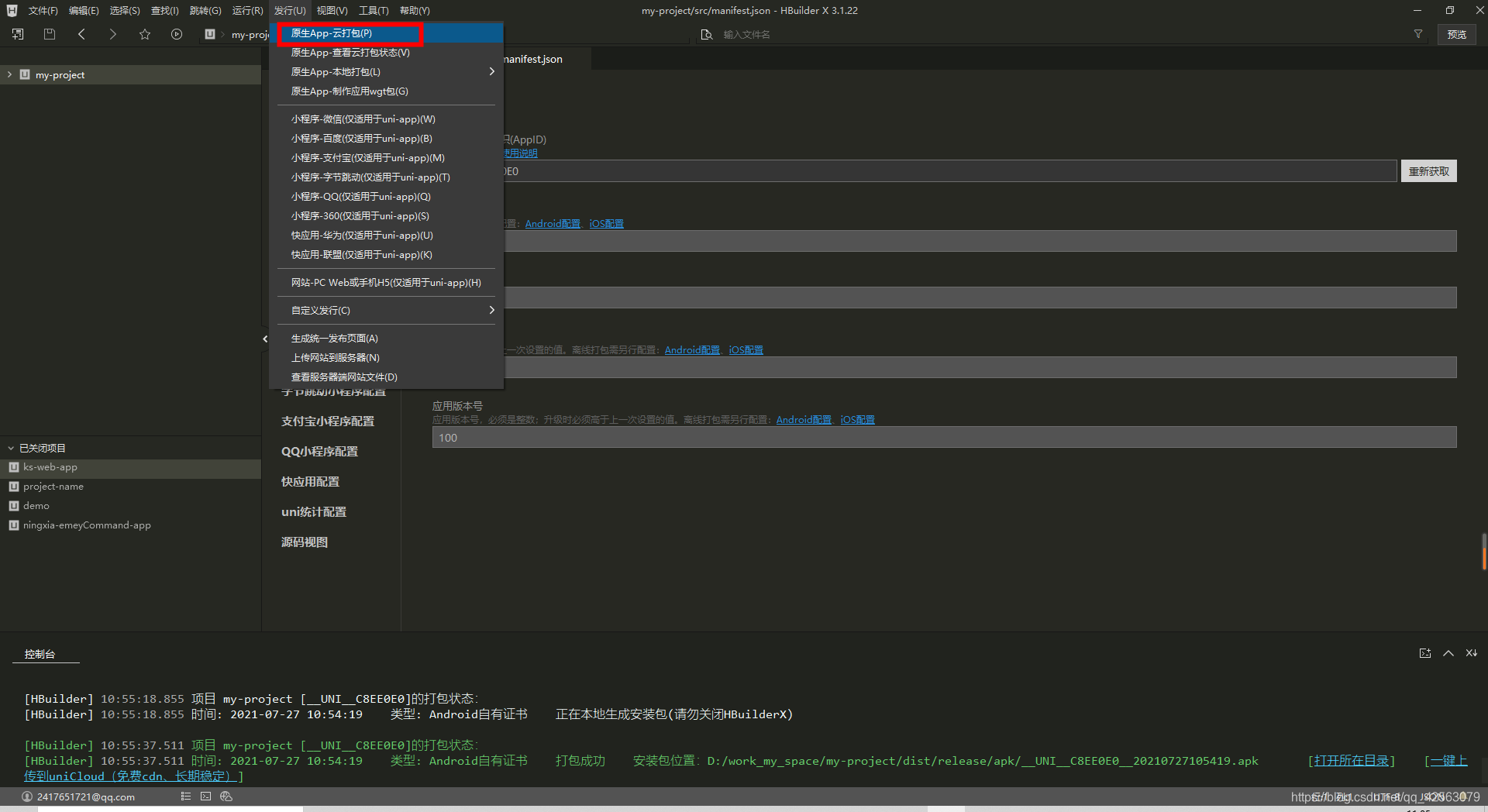Image resolution: width=1488 pixels, height=812 pixels.
Task: Click the file search icon beside 输入文件名
Action: tap(706, 34)
